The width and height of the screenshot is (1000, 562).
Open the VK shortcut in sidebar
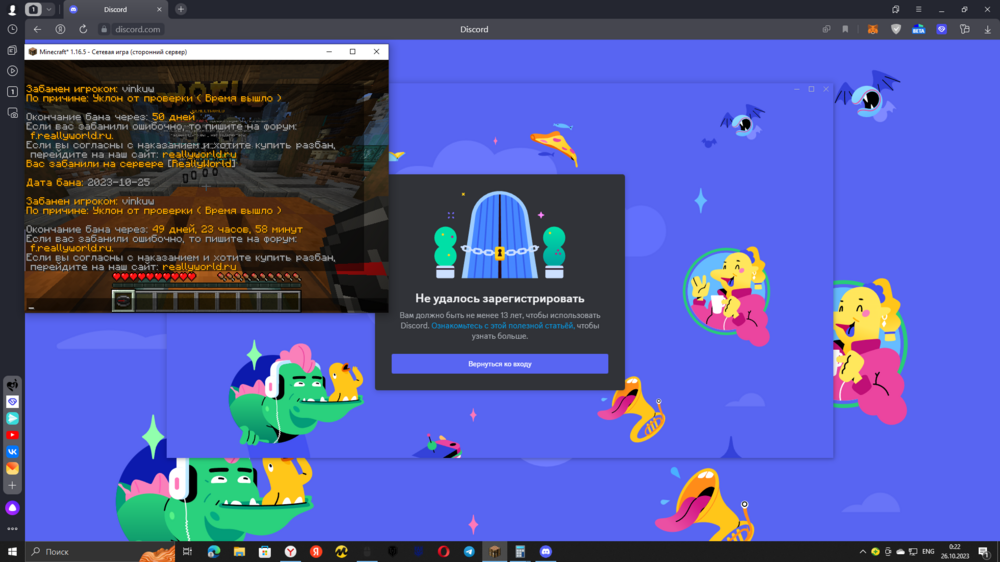(x=12, y=452)
